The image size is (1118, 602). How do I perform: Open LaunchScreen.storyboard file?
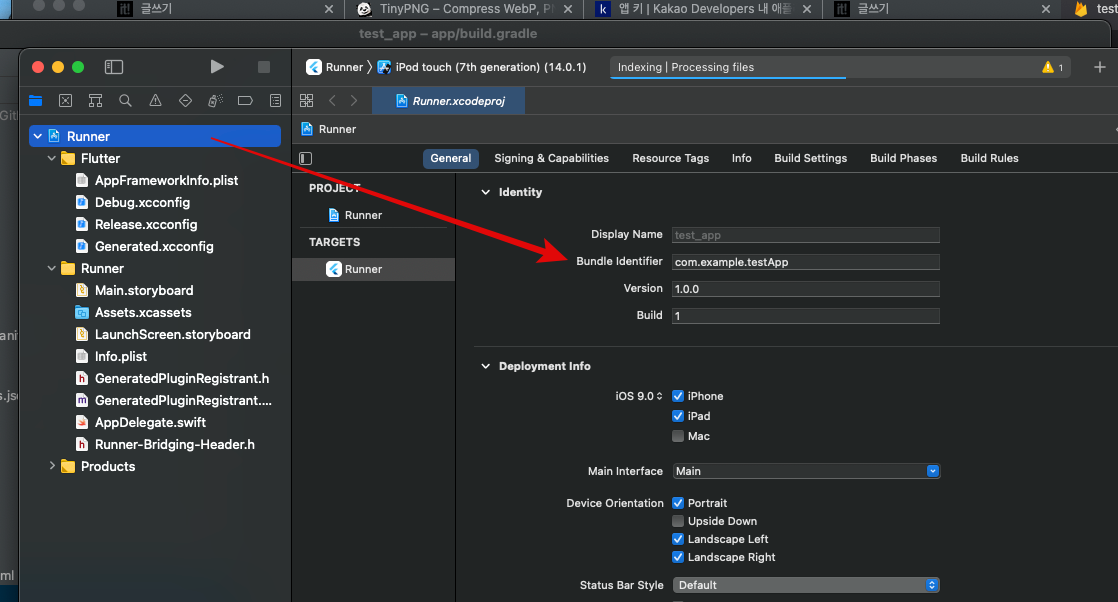tap(163, 335)
